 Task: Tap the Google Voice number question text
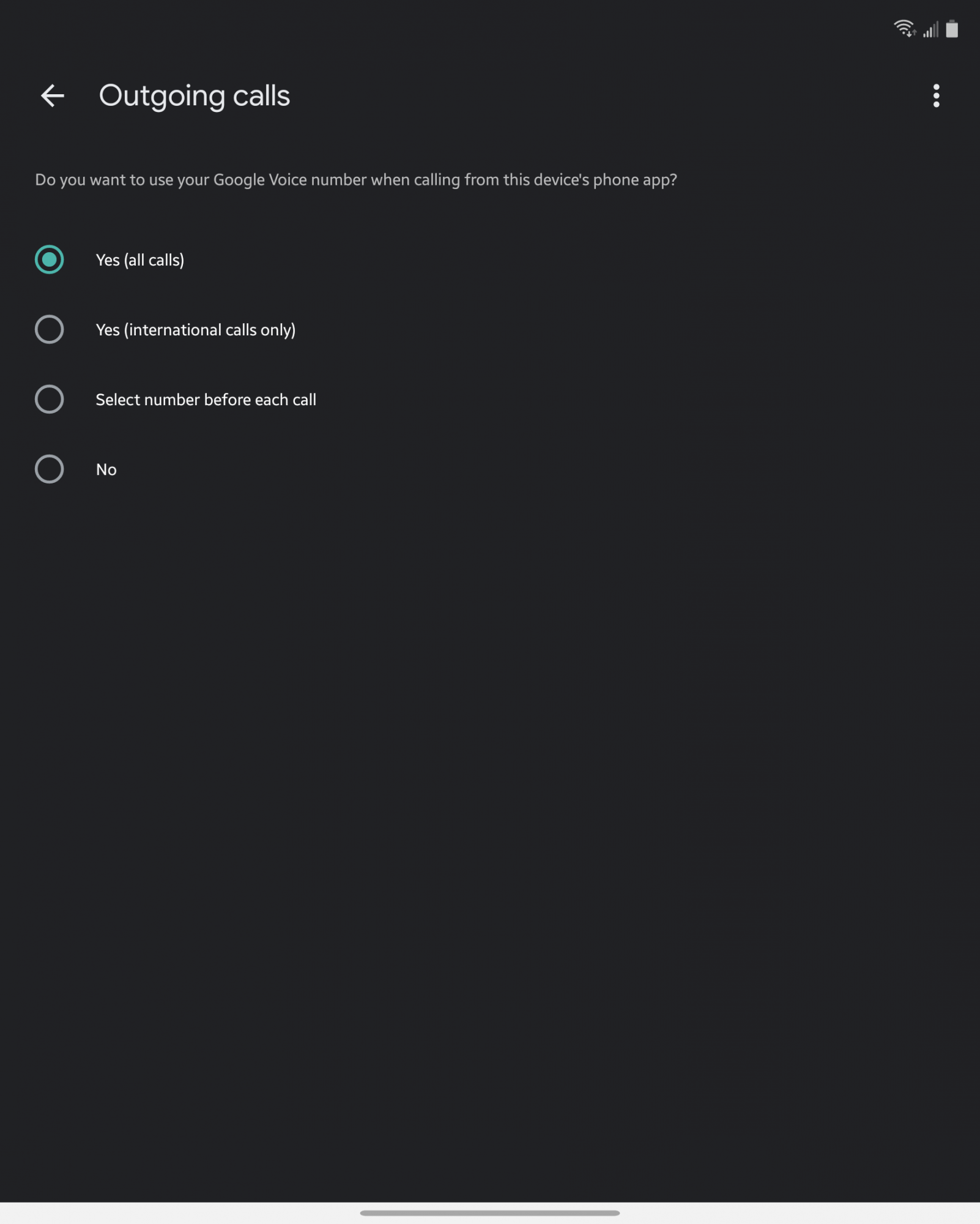356,180
